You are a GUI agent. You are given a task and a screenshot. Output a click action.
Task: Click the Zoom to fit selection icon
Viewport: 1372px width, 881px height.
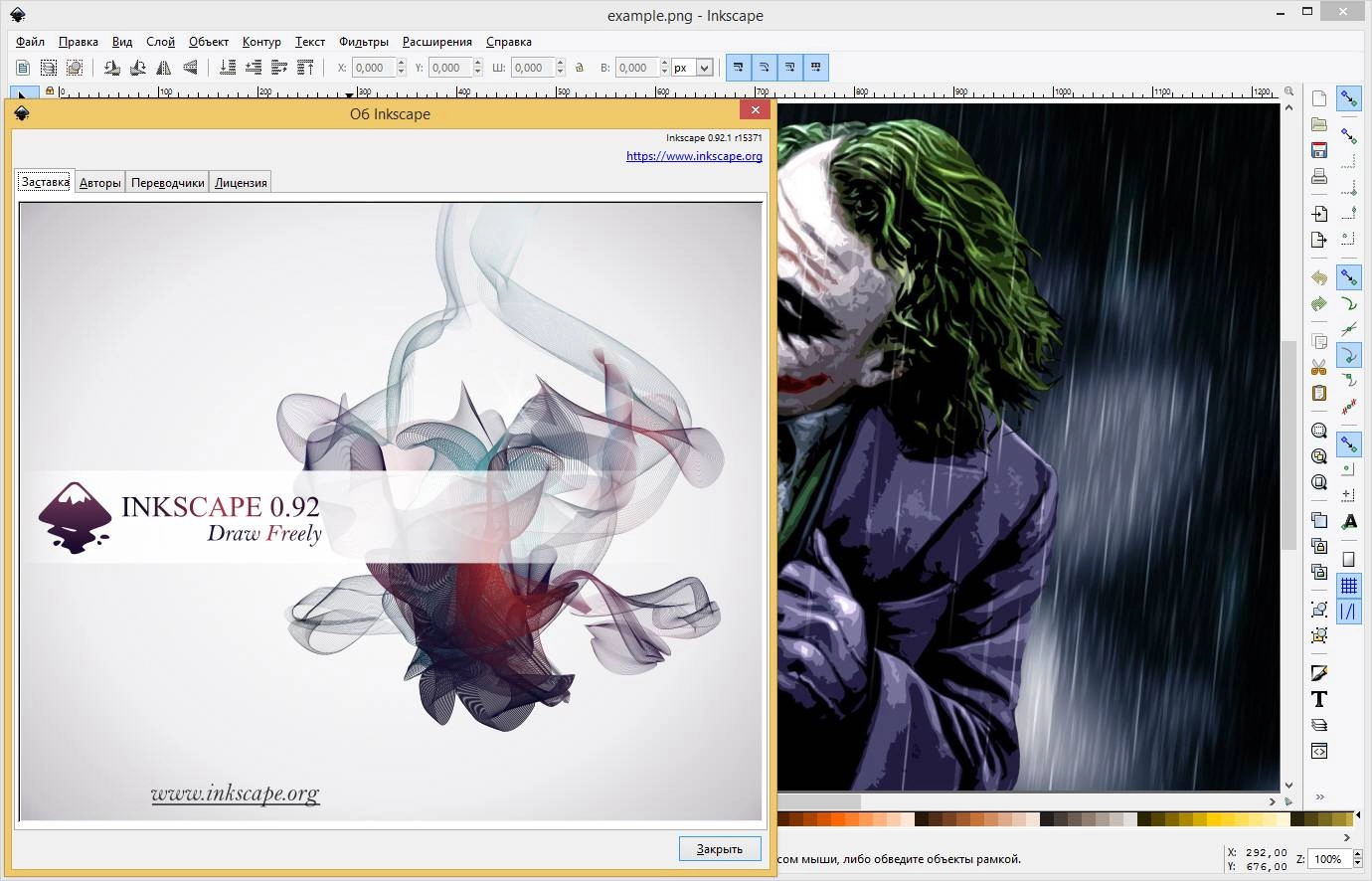coord(1319,431)
